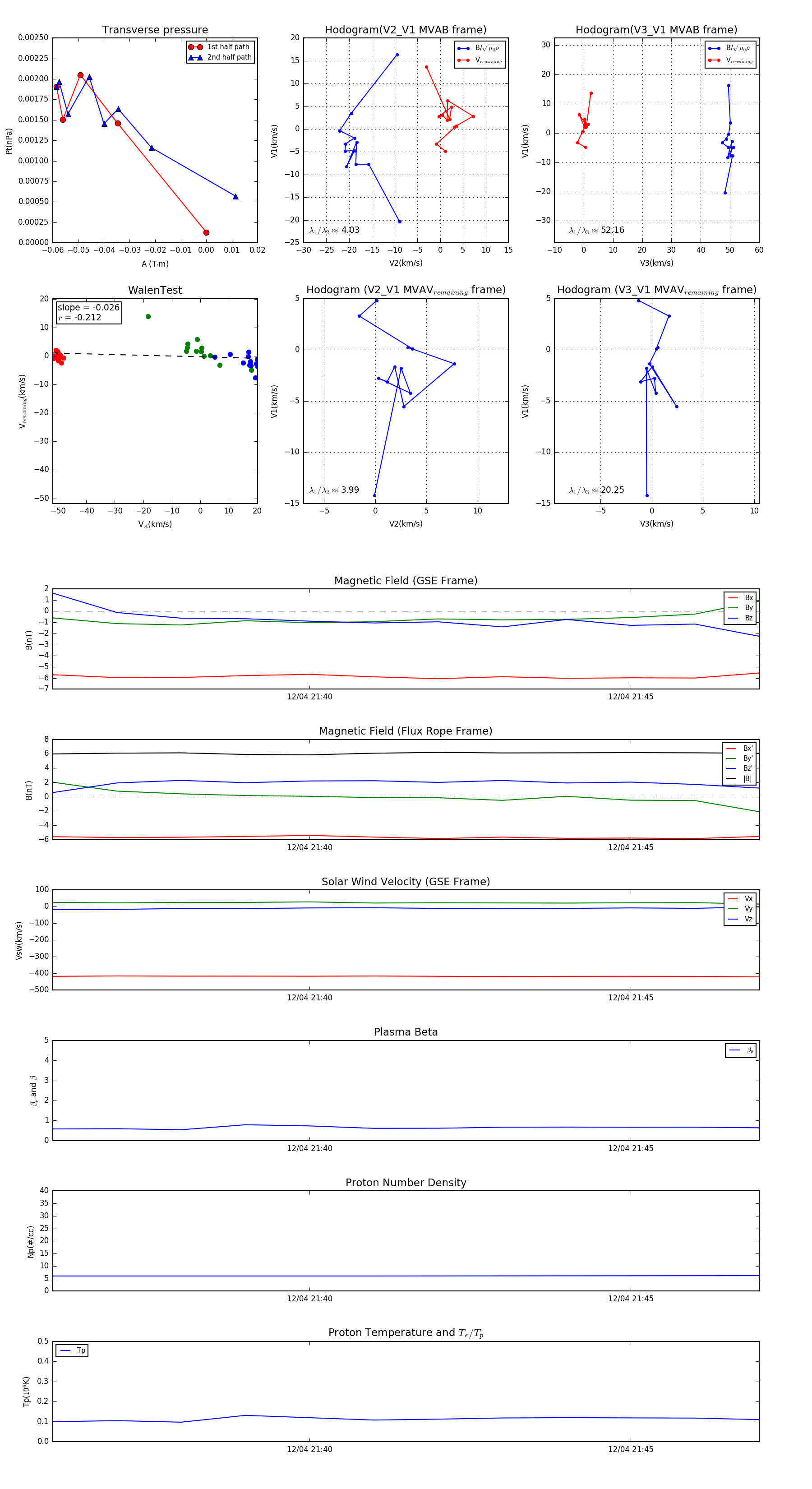Click the "Proton Temperature and Te/Tp" title
The height and width of the screenshot is (1489, 812).
tap(406, 1333)
